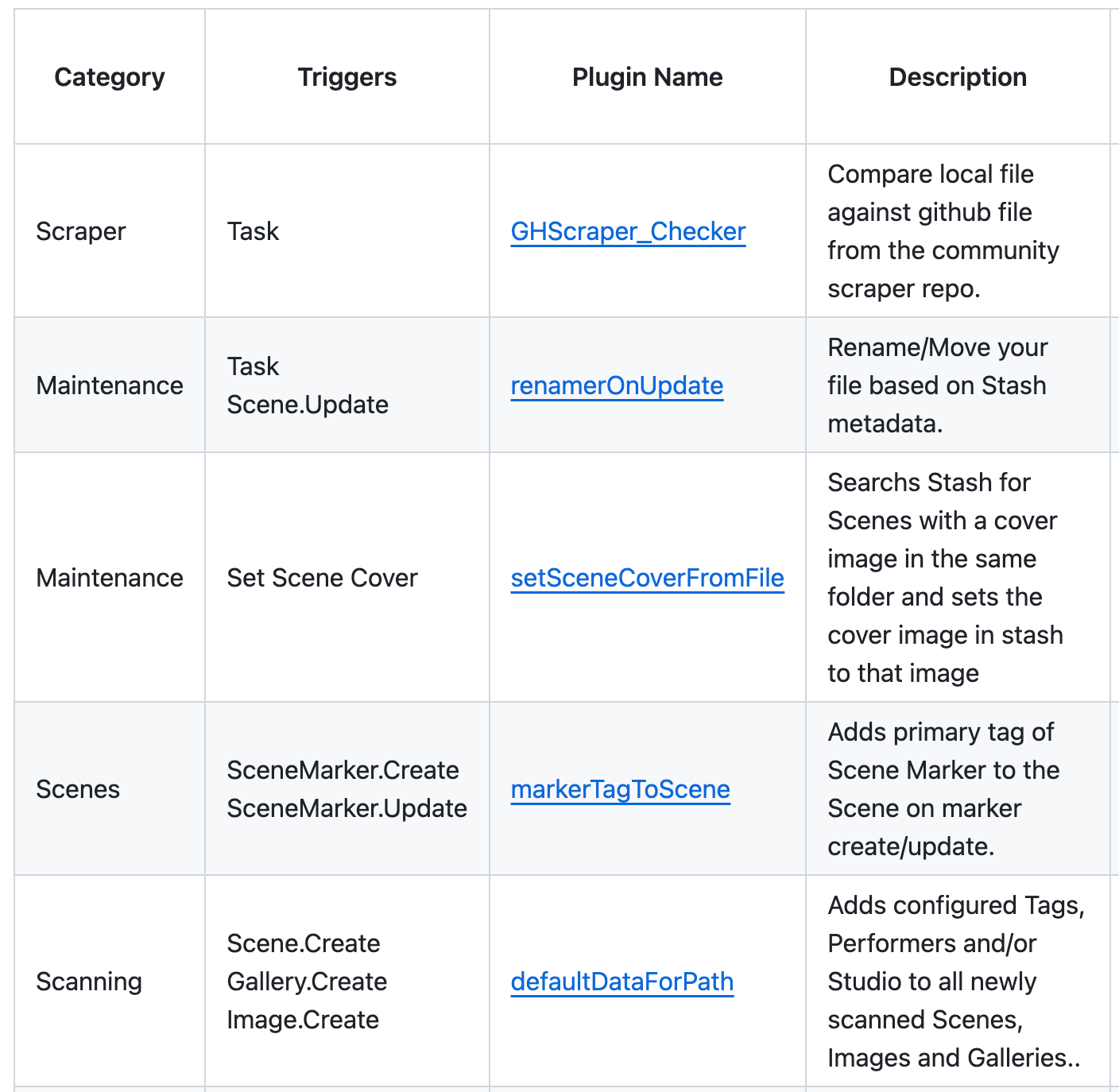Click the SceneMarker.Create trigger text

point(343,770)
